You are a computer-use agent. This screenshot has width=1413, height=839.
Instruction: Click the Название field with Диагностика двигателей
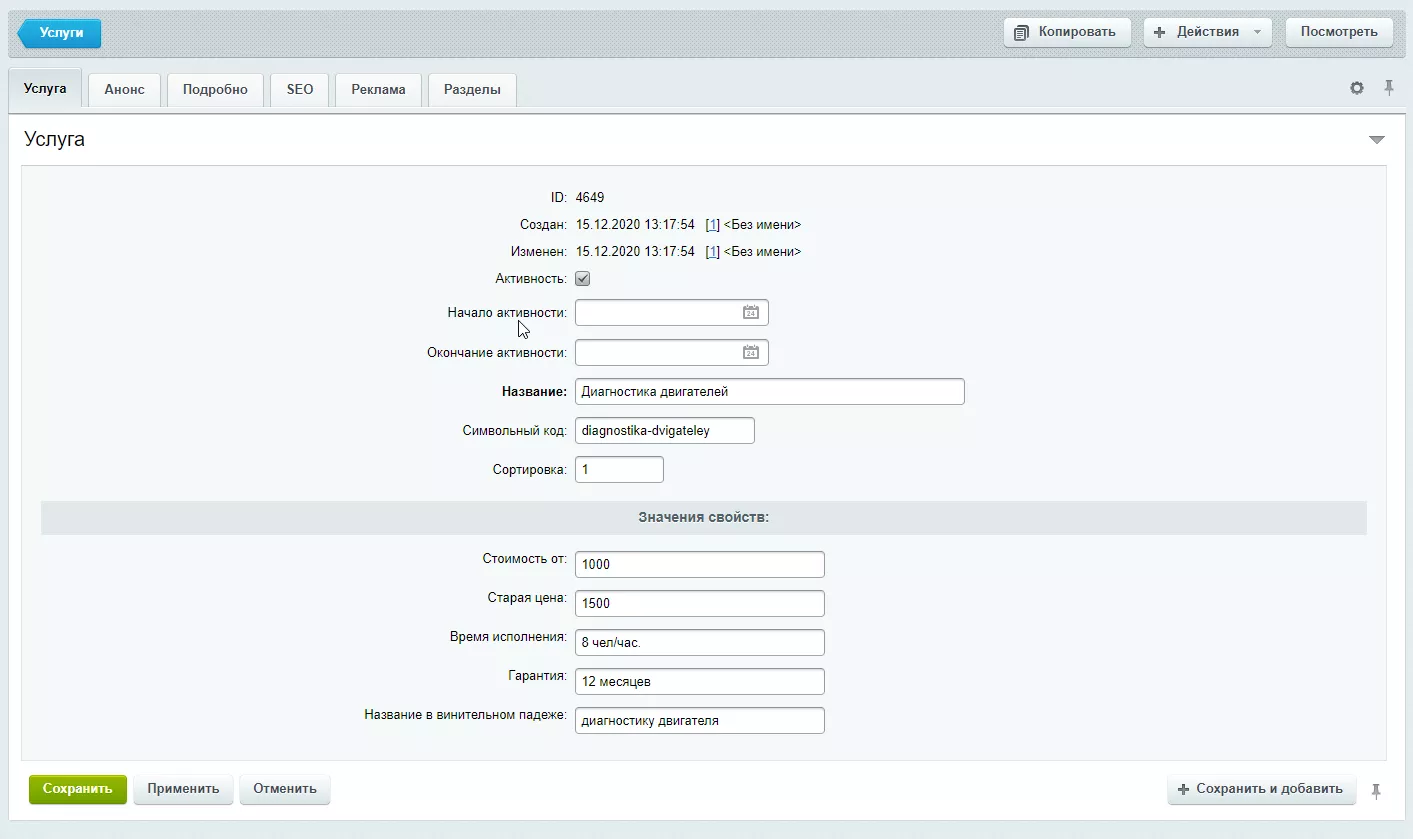[770, 391]
